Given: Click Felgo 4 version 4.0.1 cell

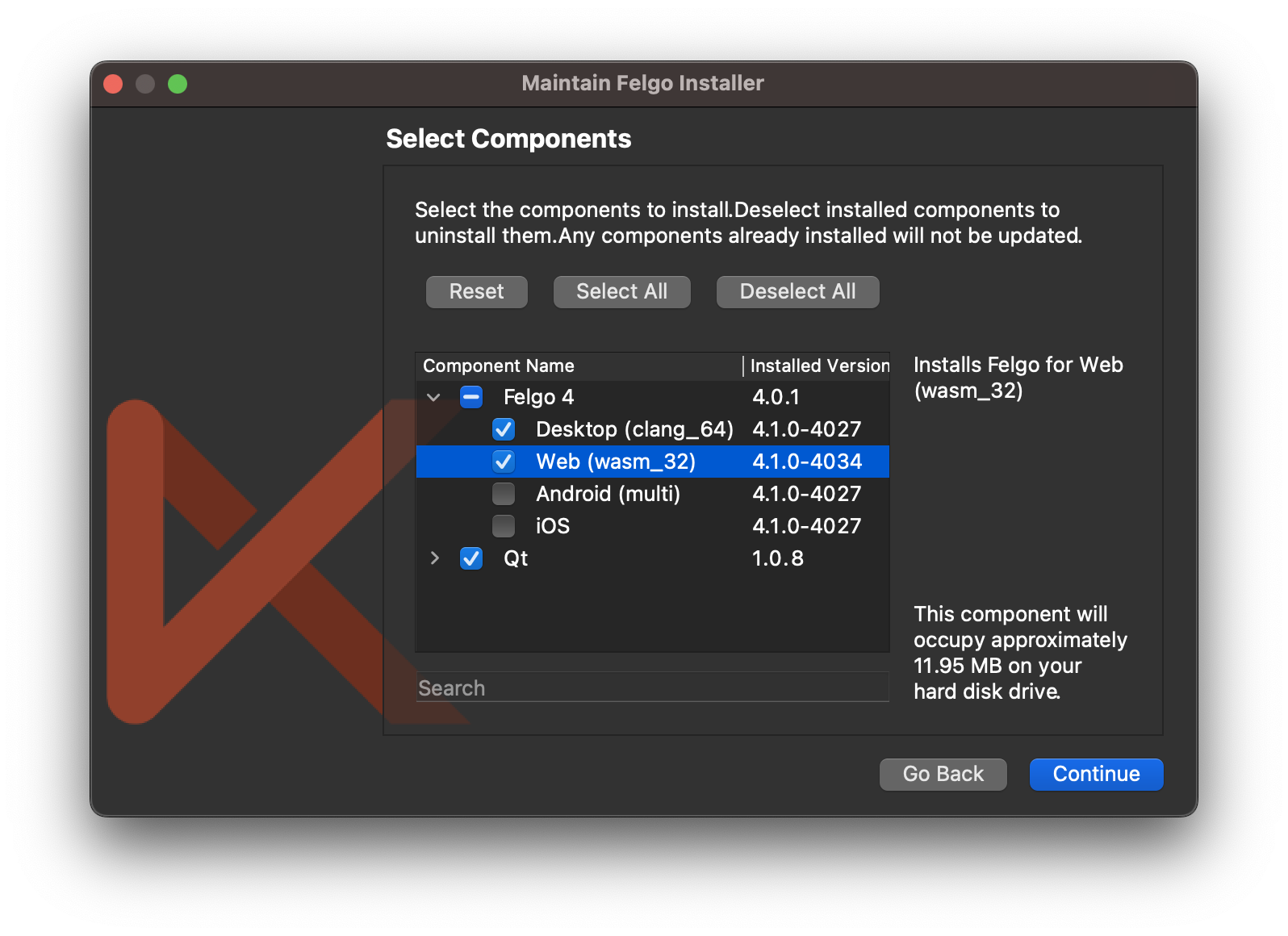Looking at the screenshot, I should (776, 397).
